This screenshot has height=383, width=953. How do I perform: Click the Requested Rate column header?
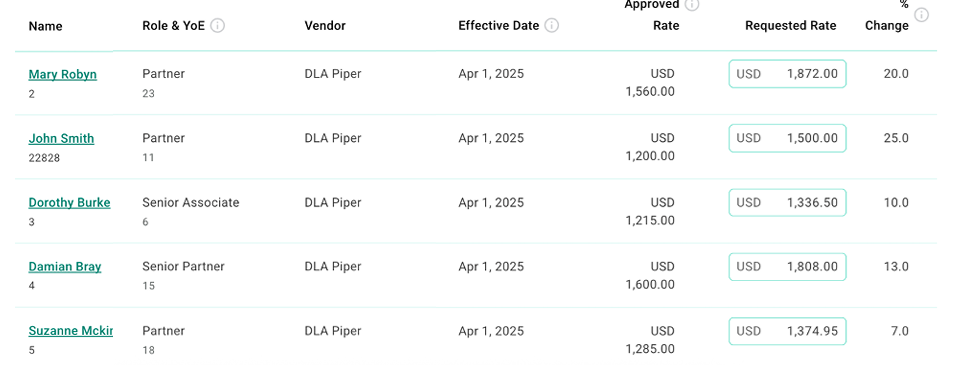[791, 26]
